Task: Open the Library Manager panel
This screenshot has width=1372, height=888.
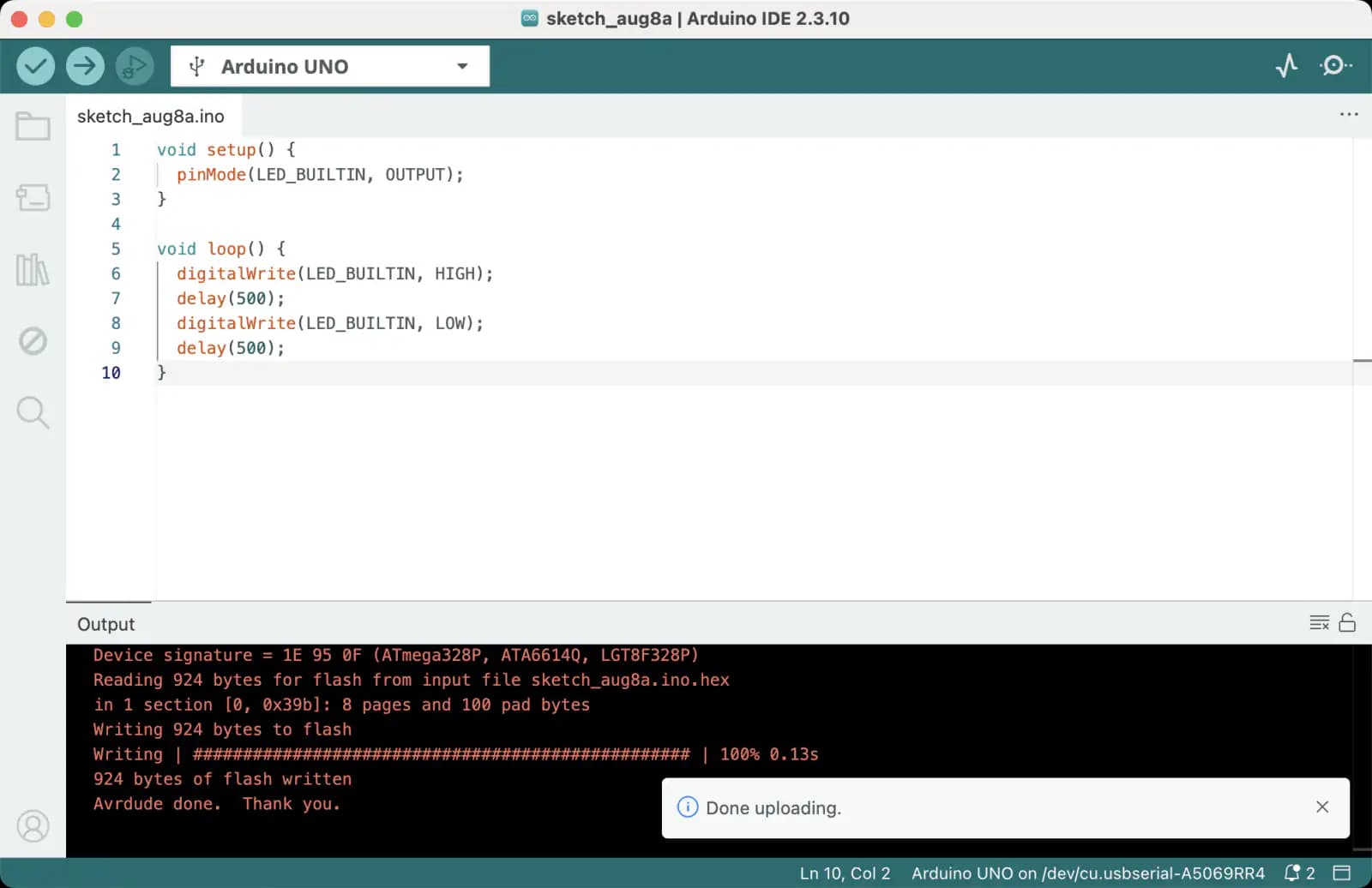Action: 33,270
